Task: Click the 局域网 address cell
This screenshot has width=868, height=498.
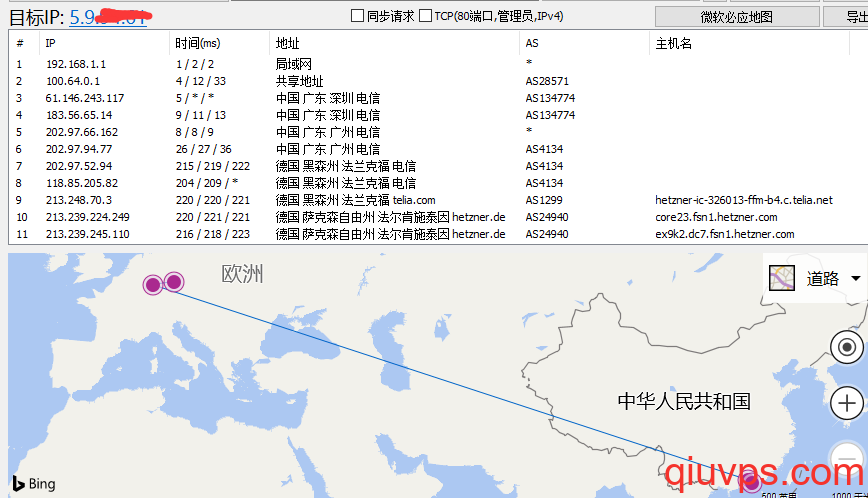Action: 294,64
